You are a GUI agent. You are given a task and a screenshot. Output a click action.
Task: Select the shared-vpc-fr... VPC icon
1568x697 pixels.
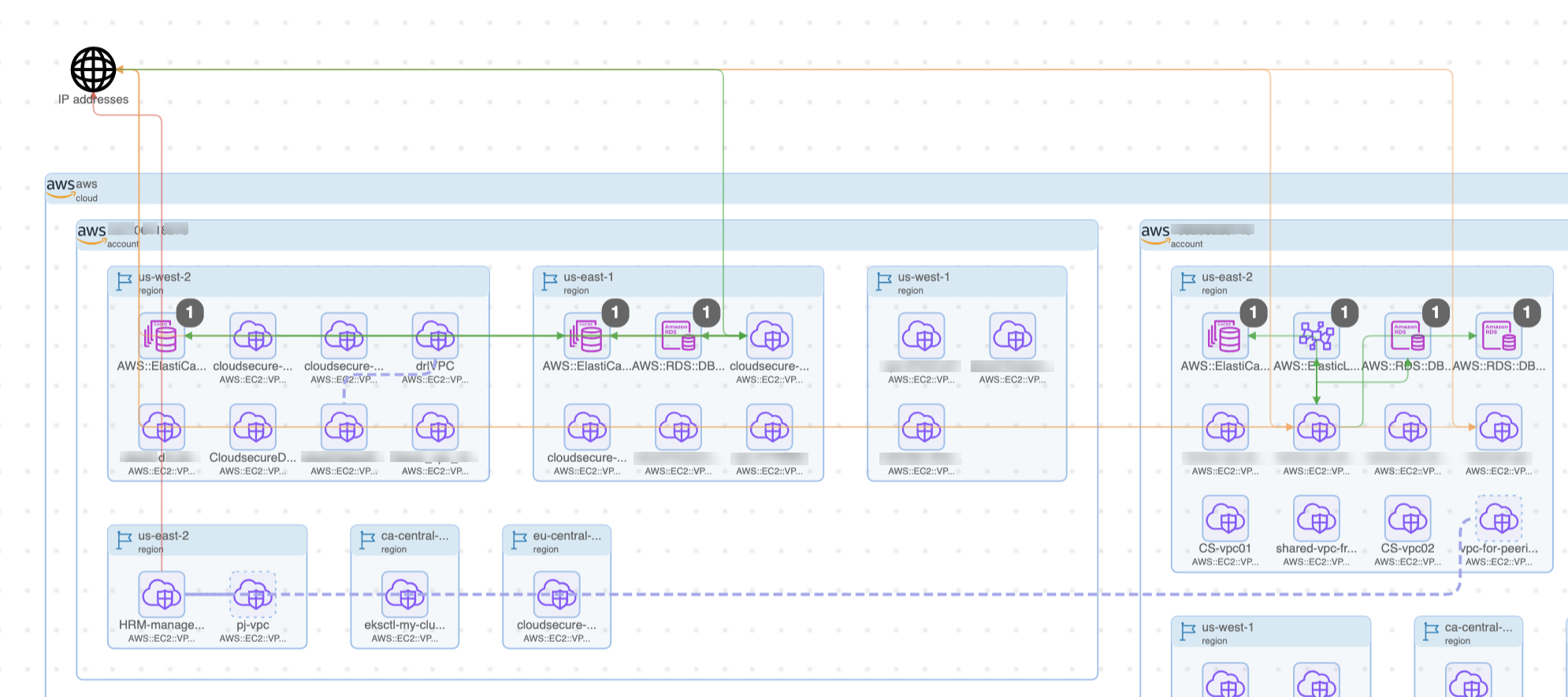1317,518
